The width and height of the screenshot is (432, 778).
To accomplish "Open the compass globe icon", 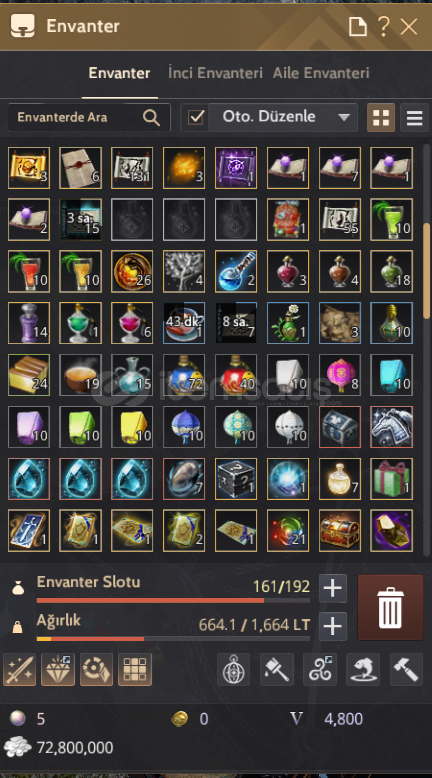I will coord(233,669).
